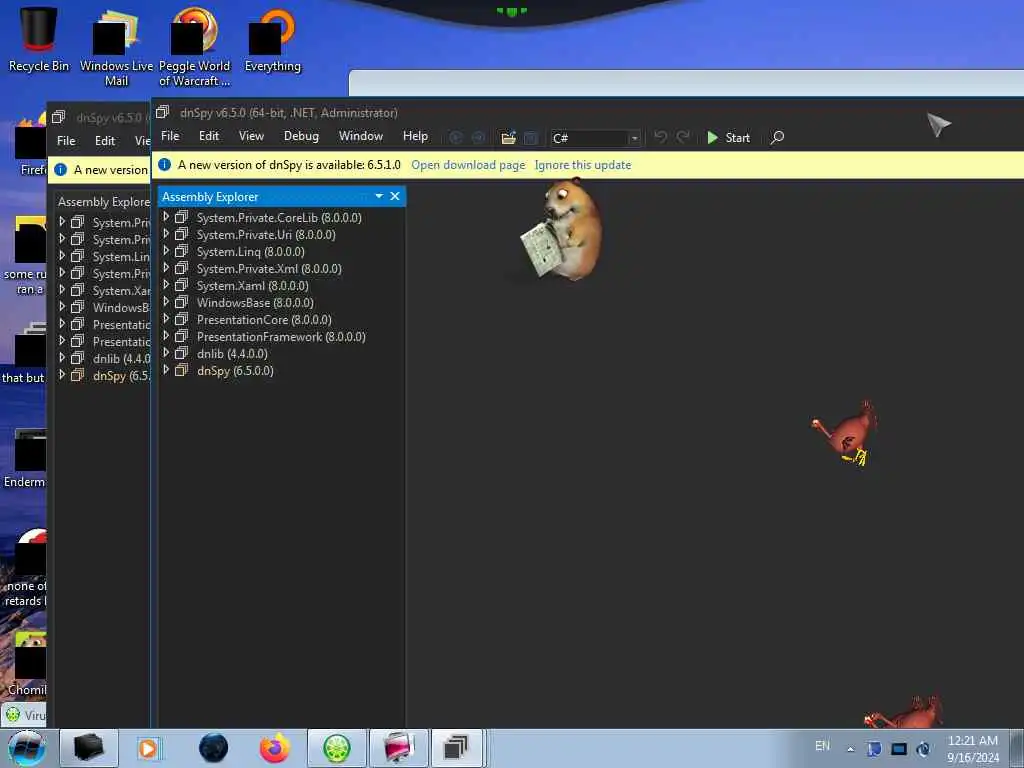
Task: Open the Help menu
Action: point(415,136)
